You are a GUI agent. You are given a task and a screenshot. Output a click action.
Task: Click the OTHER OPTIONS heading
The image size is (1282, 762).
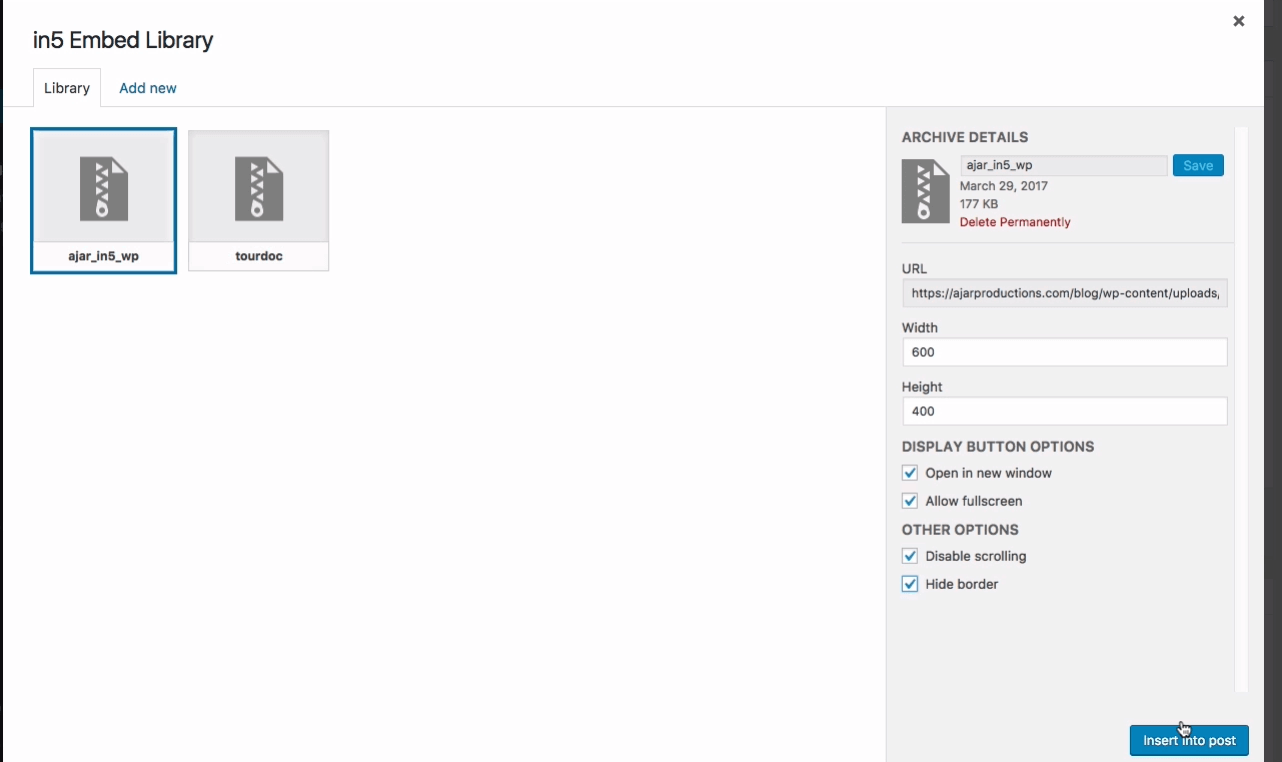960,529
